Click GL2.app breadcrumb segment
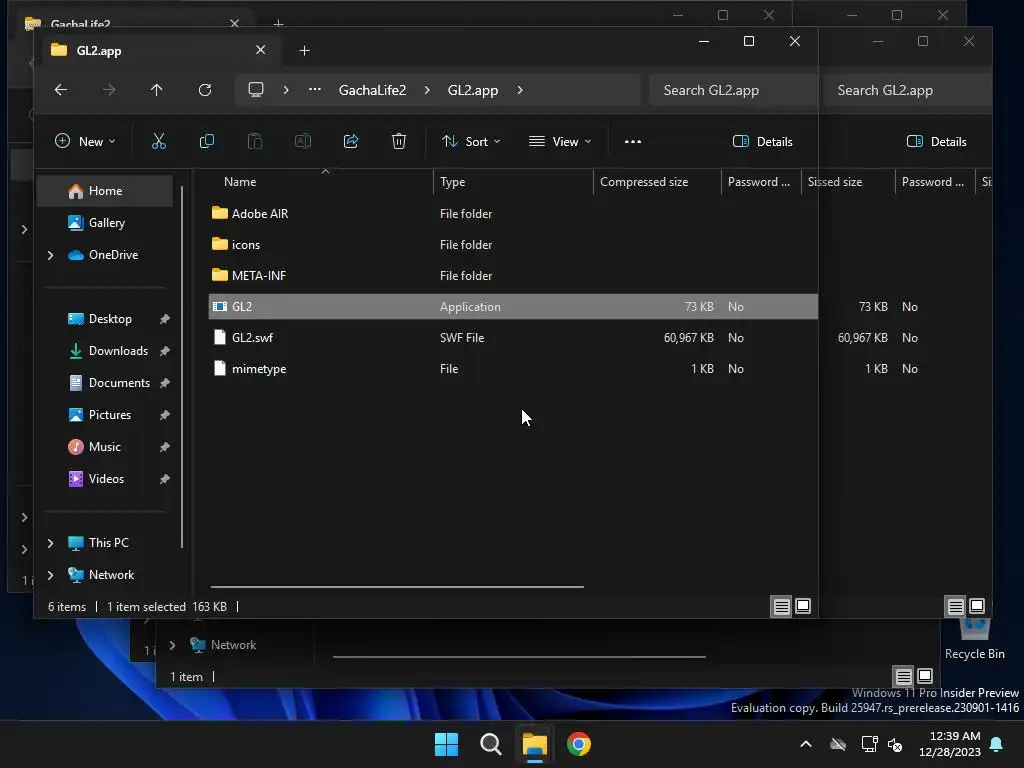 [473, 90]
